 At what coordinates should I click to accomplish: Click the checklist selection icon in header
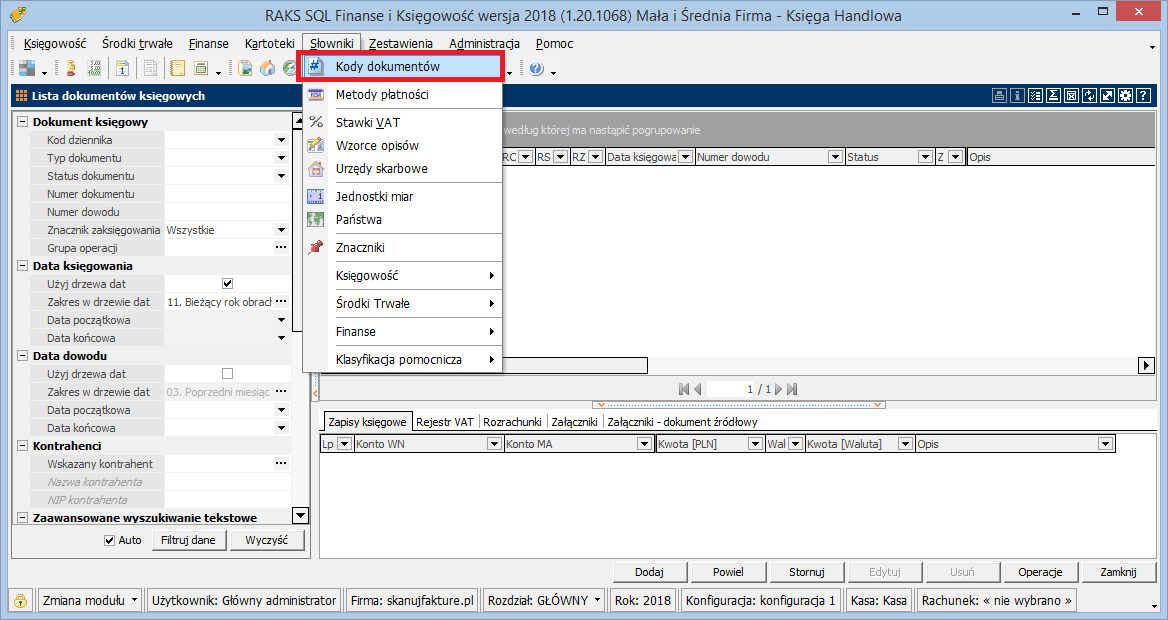[1035, 96]
